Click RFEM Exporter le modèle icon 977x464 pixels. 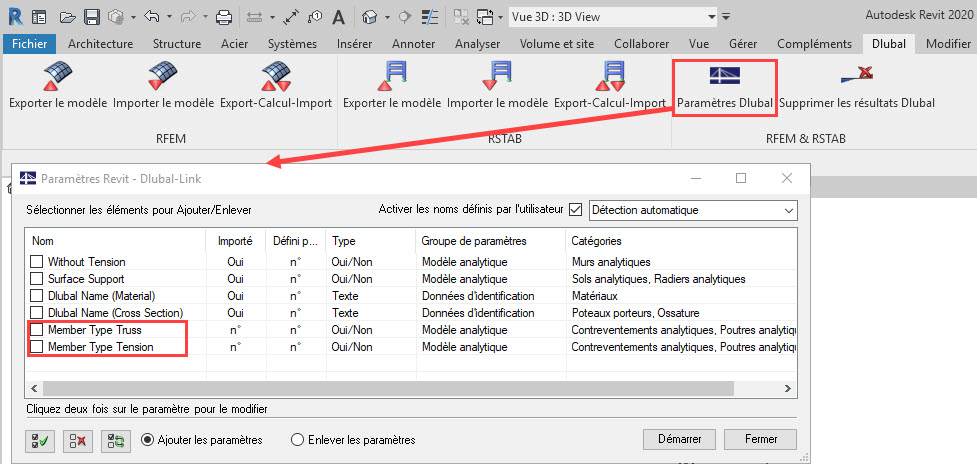(58, 75)
